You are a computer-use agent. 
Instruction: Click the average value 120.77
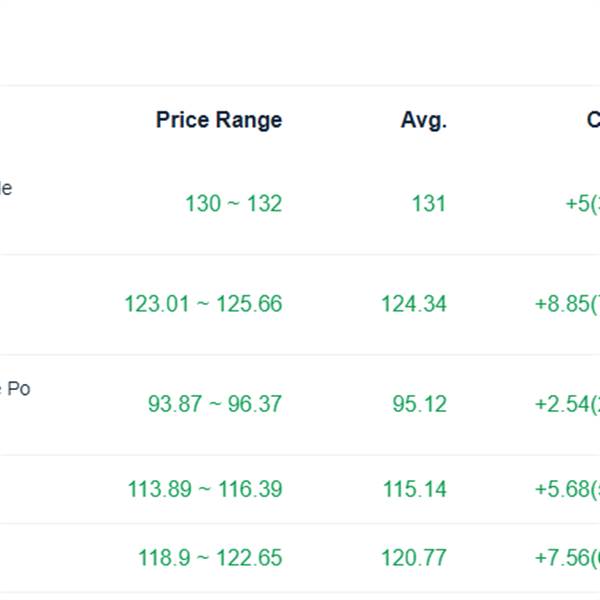413,557
